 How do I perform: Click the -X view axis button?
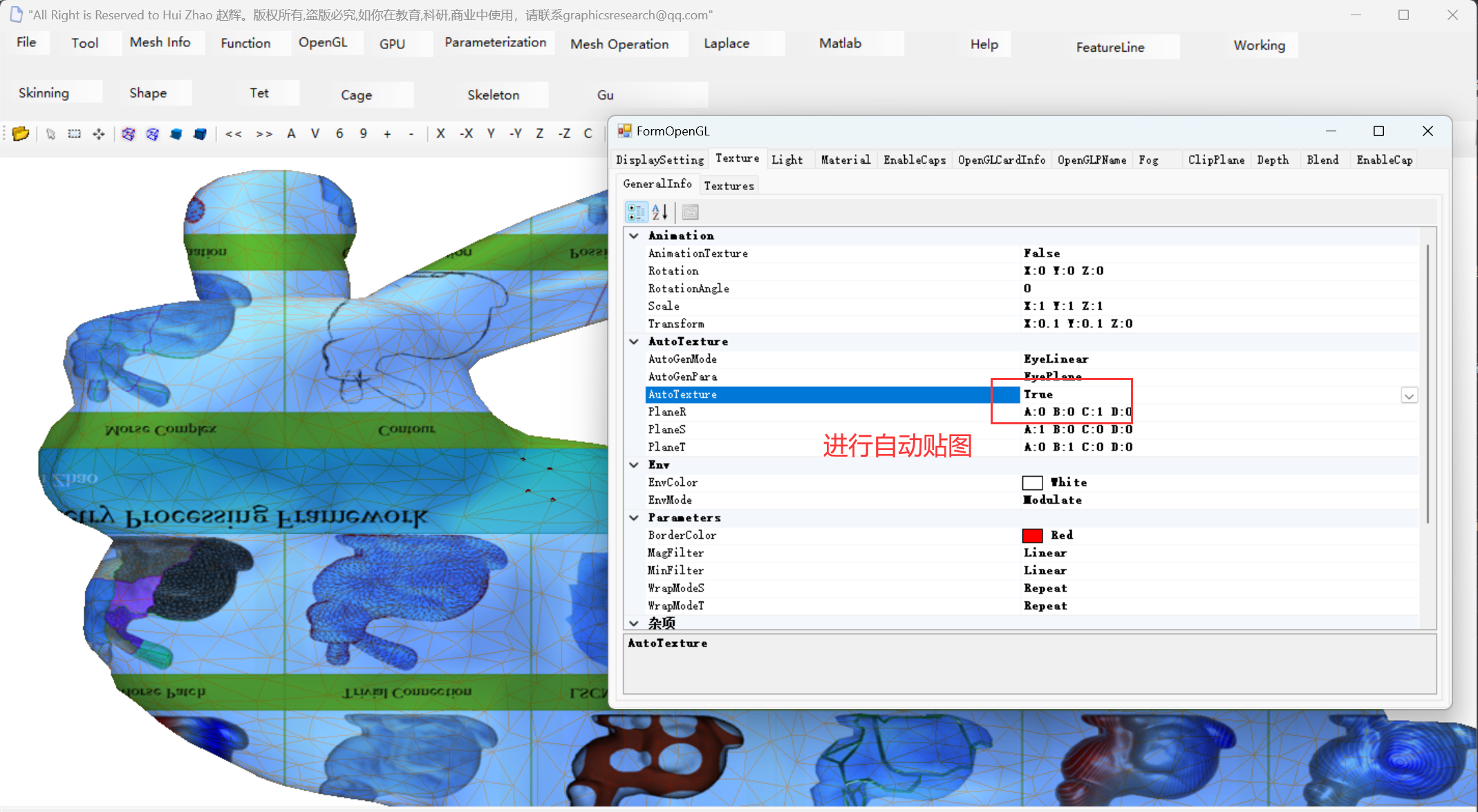tap(467, 133)
